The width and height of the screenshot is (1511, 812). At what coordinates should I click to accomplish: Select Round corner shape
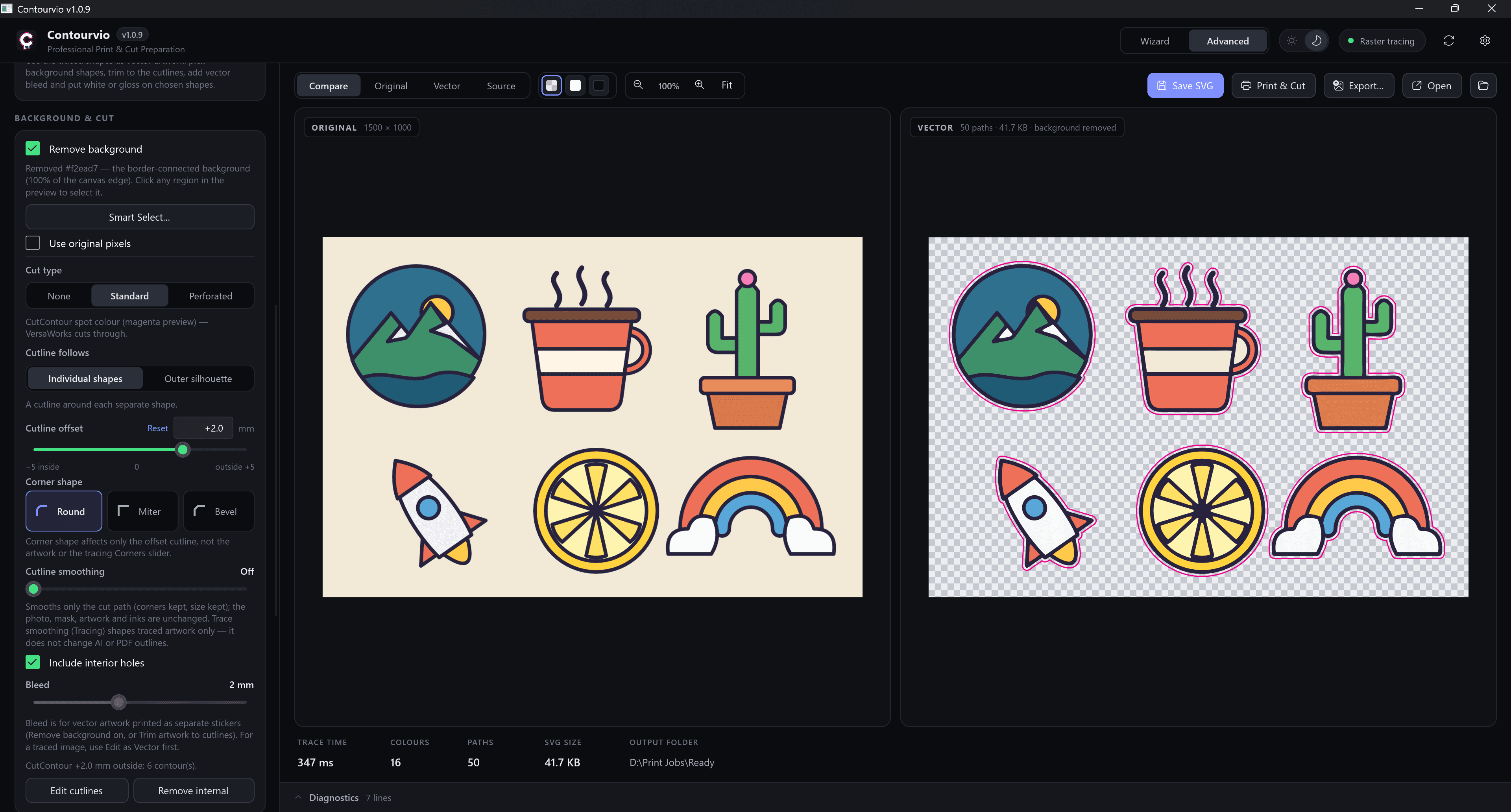[64, 511]
